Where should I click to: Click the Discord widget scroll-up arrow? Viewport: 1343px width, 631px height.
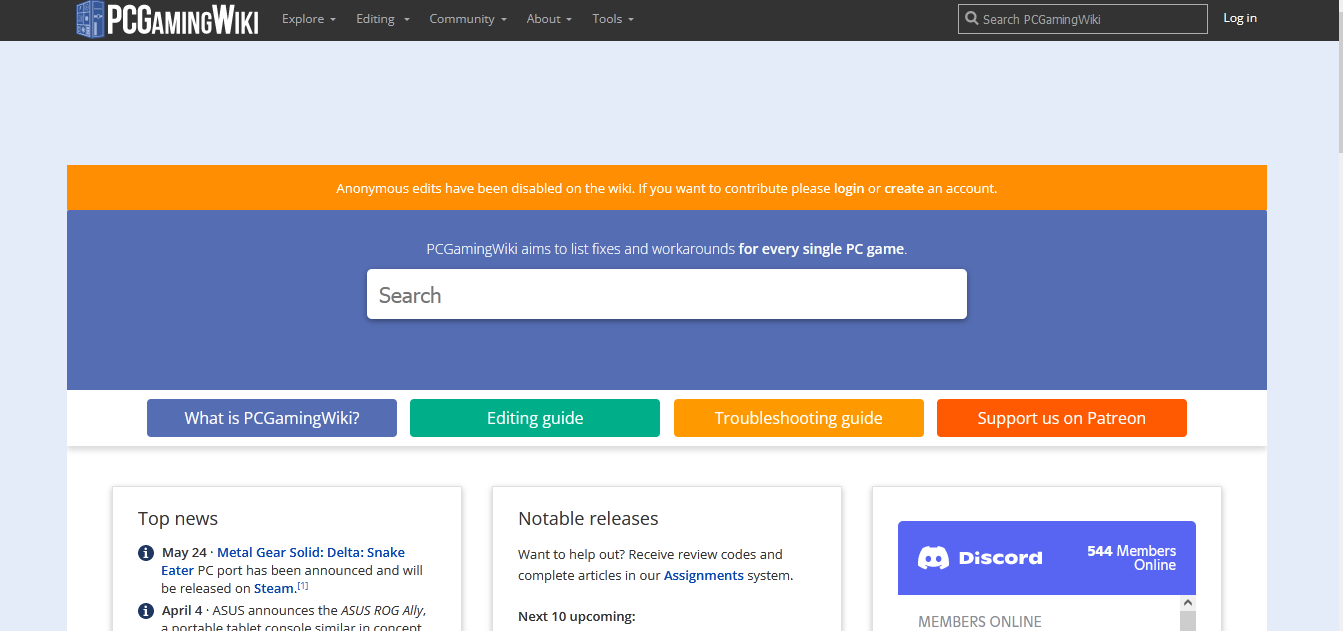[x=1188, y=603]
